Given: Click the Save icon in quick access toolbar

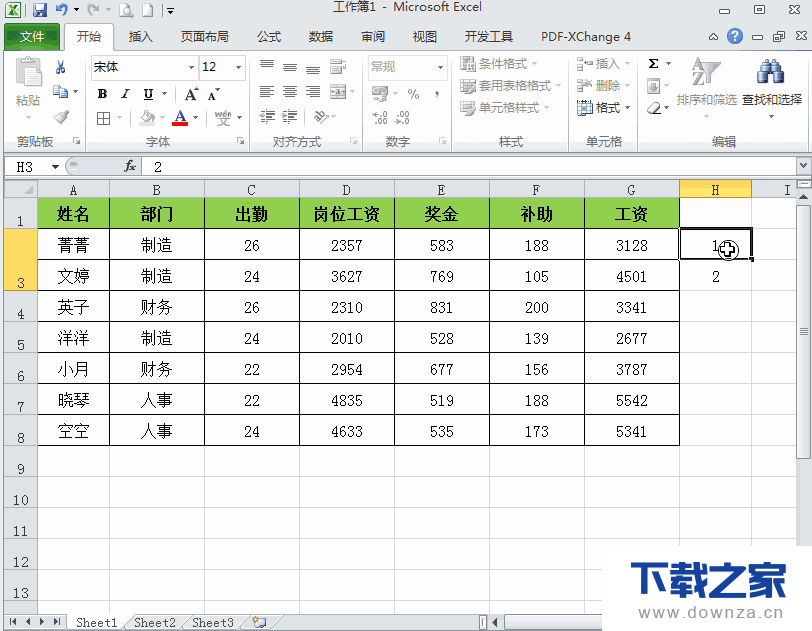Looking at the screenshot, I should [x=39, y=9].
